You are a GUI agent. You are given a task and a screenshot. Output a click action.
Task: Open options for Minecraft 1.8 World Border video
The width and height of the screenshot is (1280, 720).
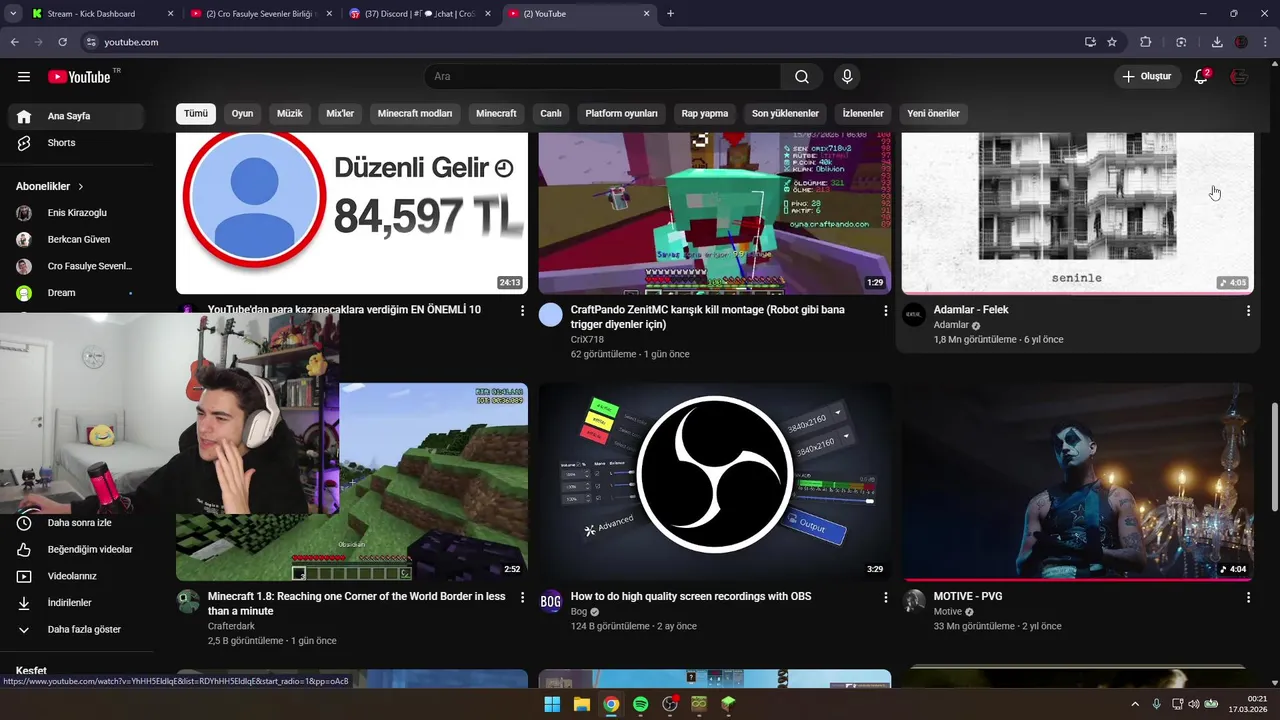click(522, 597)
